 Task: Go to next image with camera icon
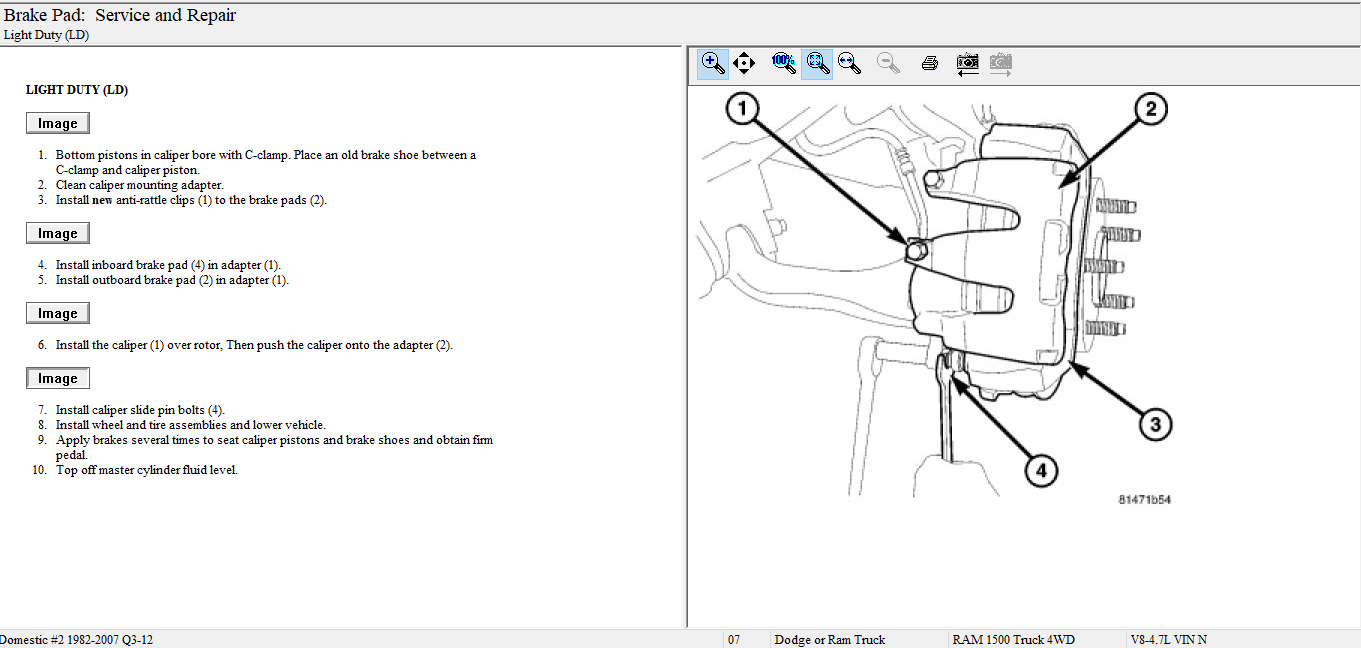pos(1000,64)
